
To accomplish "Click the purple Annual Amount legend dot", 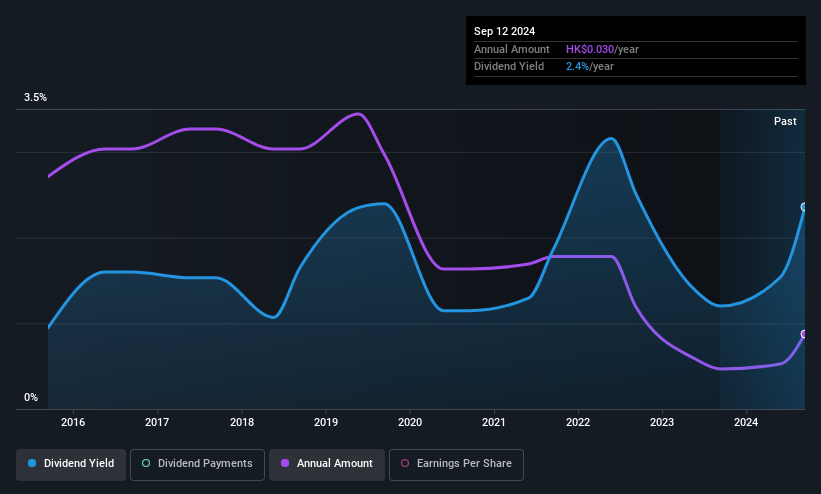I will [x=285, y=463].
